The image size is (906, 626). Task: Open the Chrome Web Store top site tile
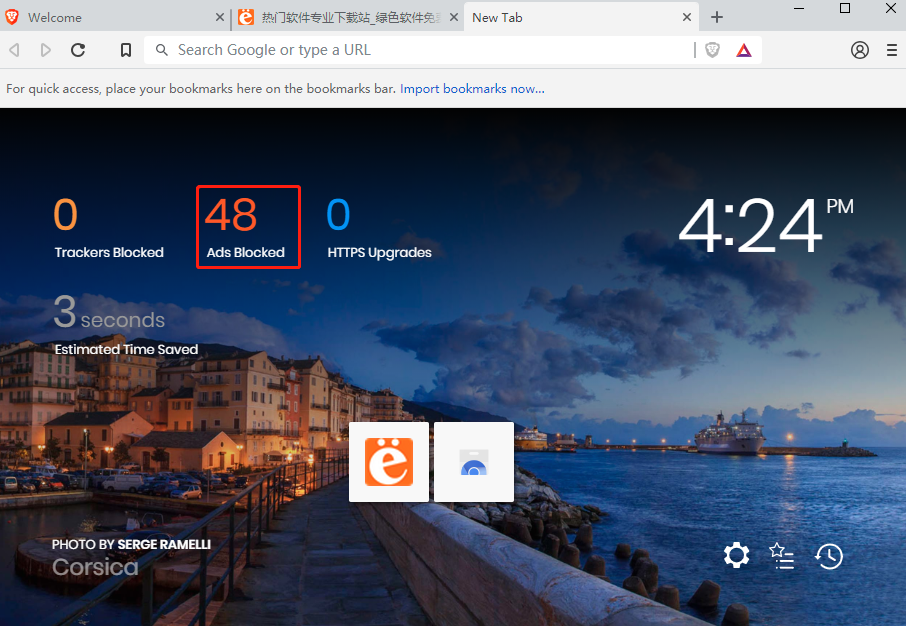click(x=474, y=462)
